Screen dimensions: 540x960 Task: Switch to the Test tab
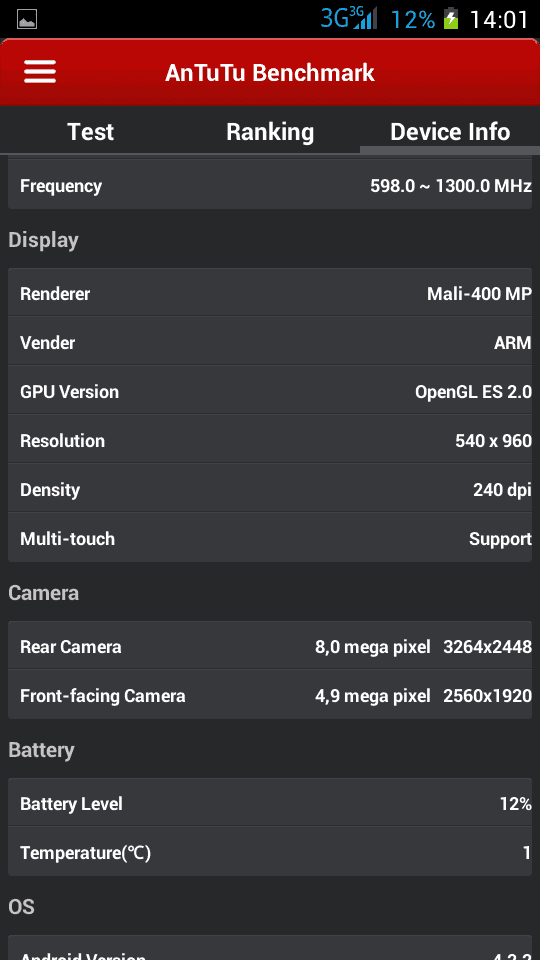(91, 132)
